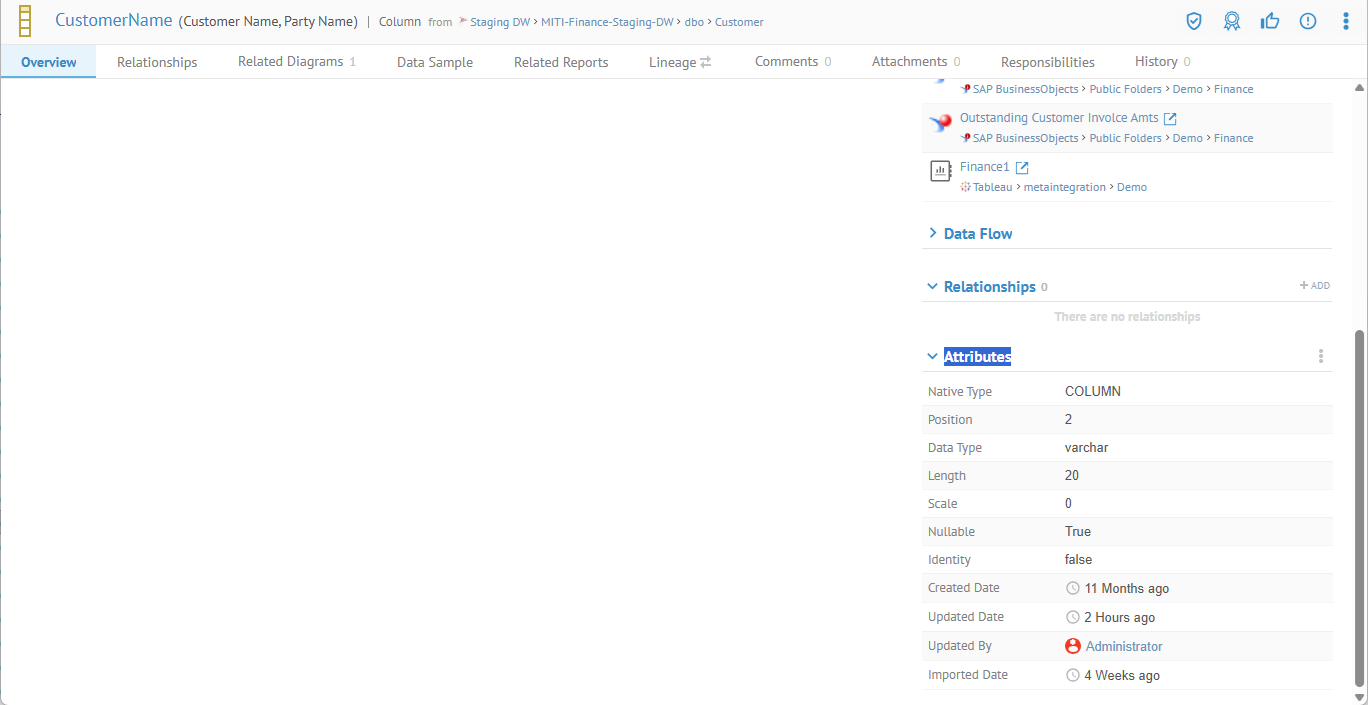Go to the Responsibilities tab
The width and height of the screenshot is (1368, 705).
(1047, 62)
